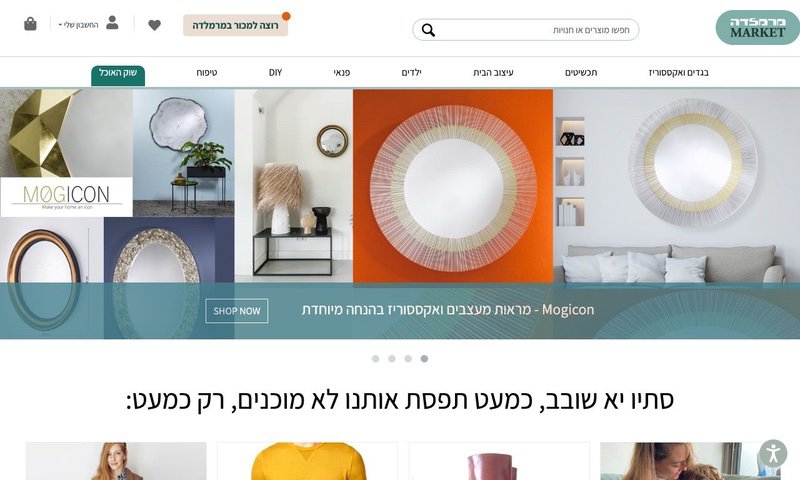This screenshot has height=480, width=800.
Task: Open the DIY category menu
Action: pyautogui.click(x=276, y=72)
